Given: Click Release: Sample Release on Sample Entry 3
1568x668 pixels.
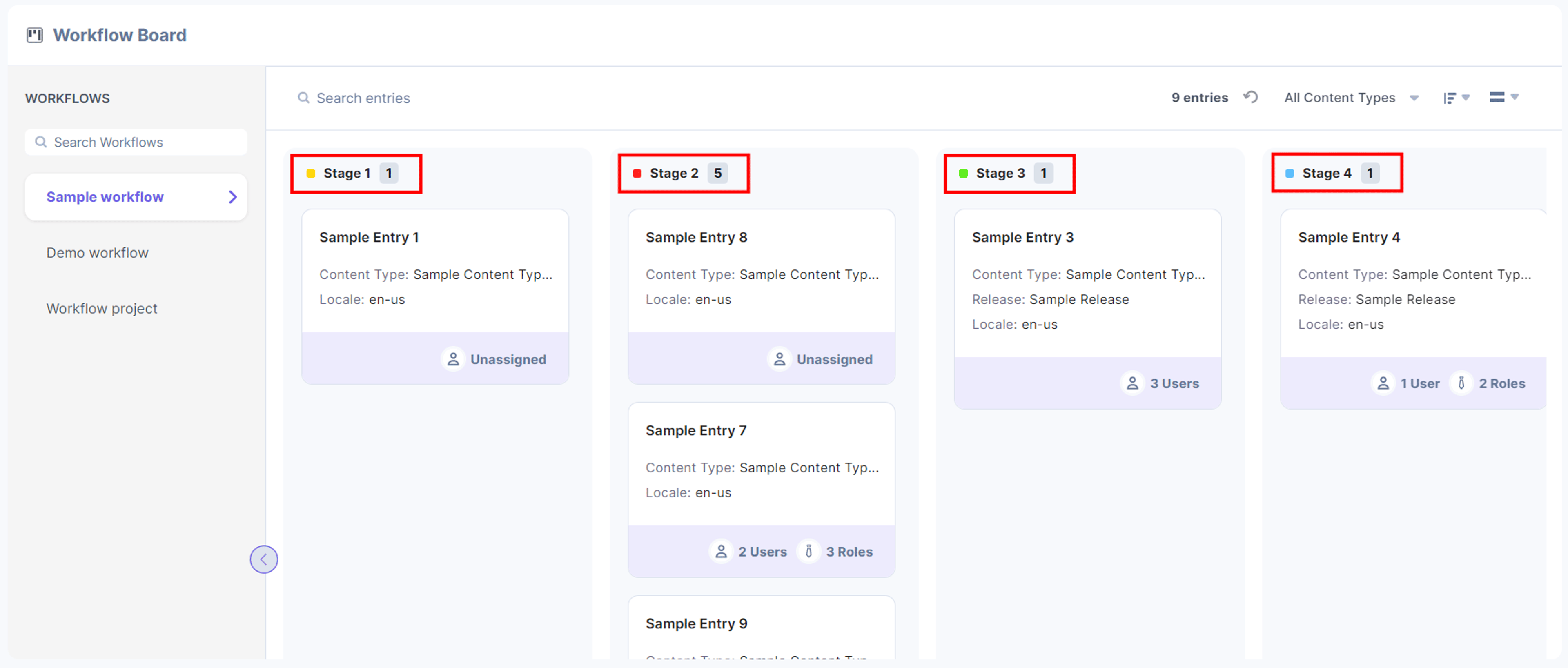Looking at the screenshot, I should pos(1050,300).
